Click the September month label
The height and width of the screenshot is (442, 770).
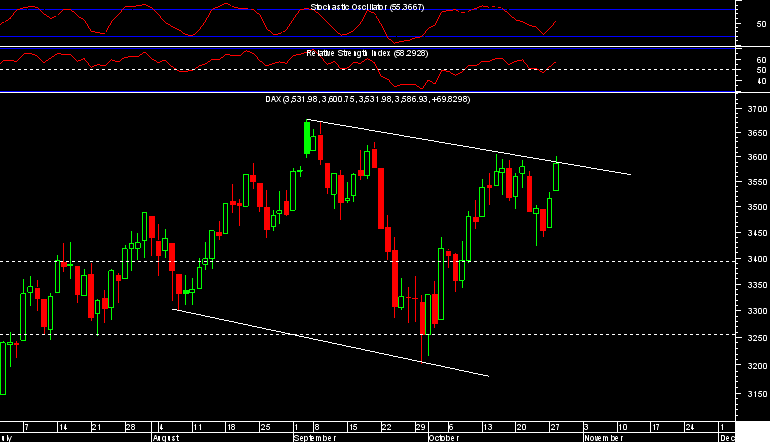[315, 438]
